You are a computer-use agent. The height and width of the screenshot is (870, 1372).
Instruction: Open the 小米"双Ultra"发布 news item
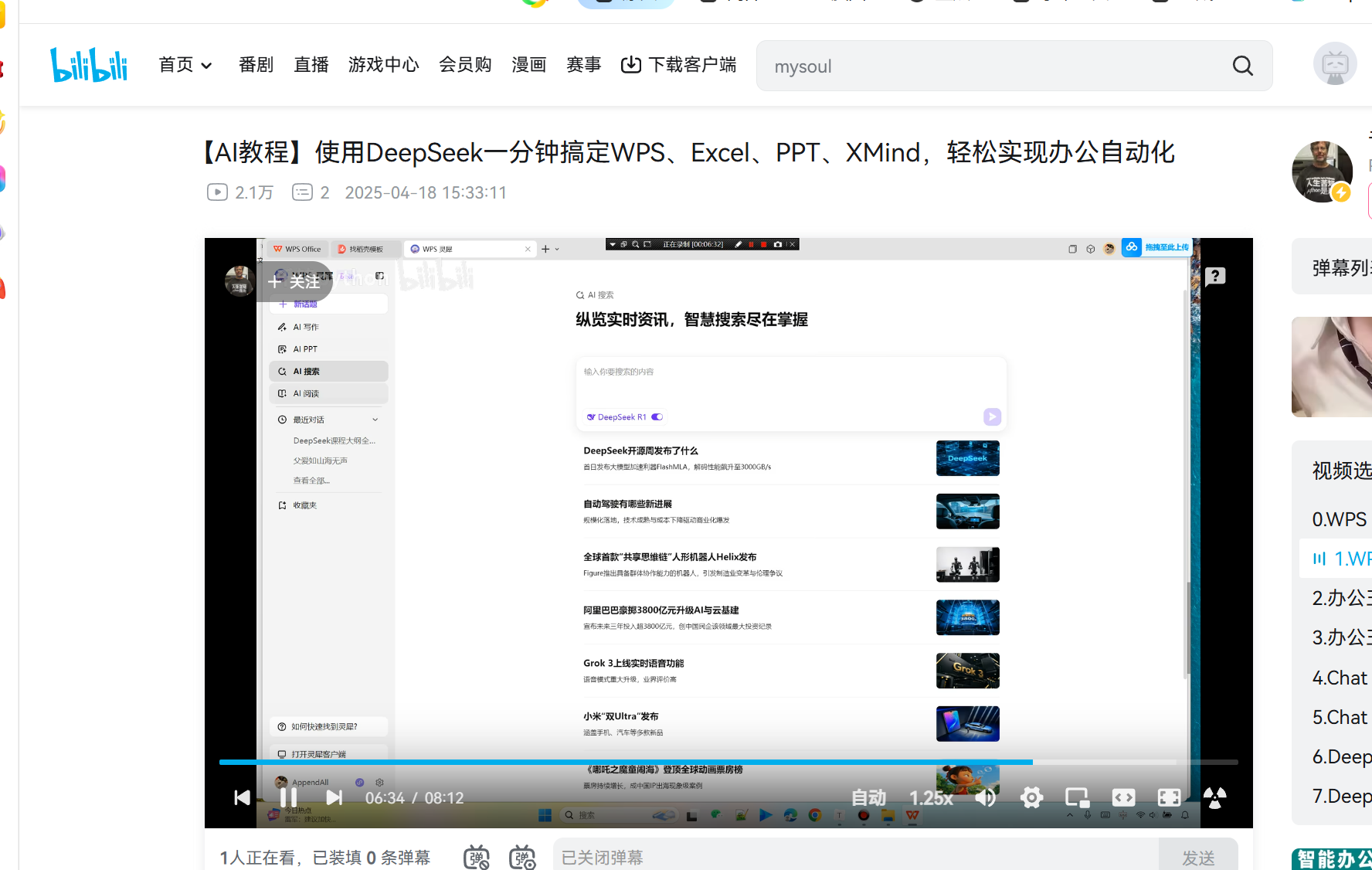click(x=791, y=724)
